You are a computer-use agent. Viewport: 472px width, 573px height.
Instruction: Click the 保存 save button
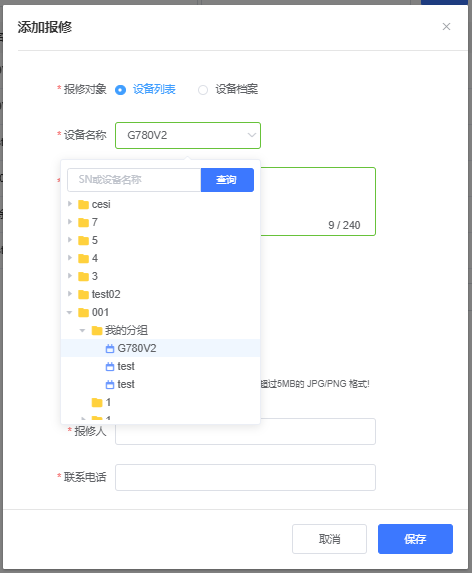[415, 539]
